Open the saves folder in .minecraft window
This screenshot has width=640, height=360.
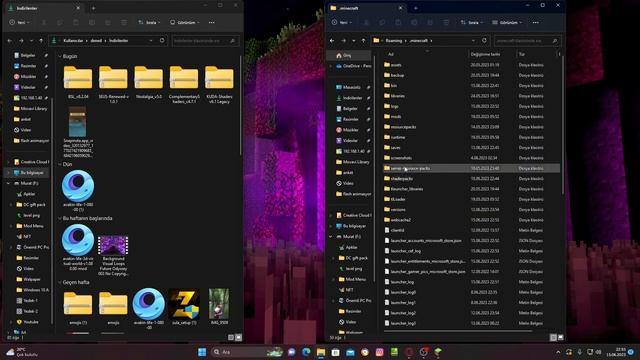coord(396,147)
